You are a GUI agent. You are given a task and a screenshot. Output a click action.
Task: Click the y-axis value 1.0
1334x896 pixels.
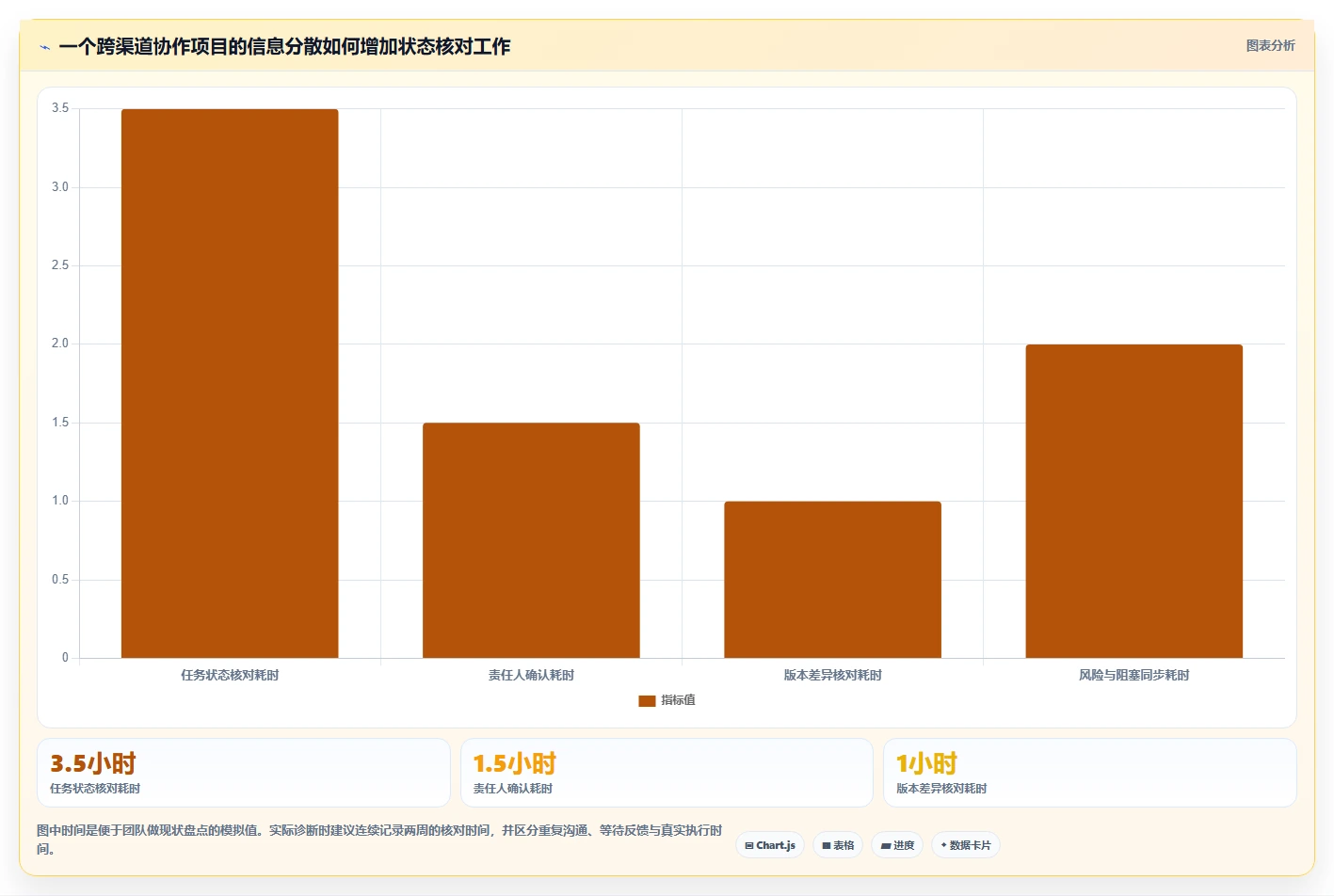pos(60,501)
